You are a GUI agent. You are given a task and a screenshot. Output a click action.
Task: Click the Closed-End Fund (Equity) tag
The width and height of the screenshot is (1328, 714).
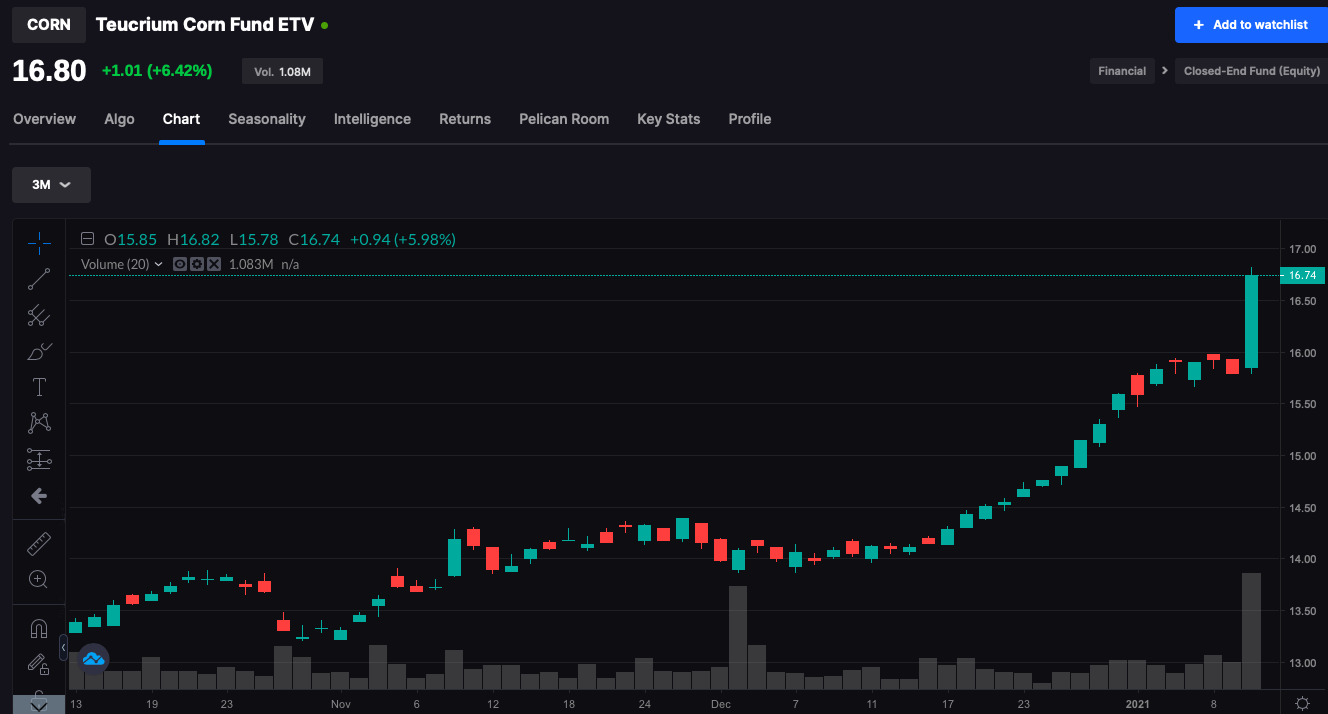tap(1252, 71)
